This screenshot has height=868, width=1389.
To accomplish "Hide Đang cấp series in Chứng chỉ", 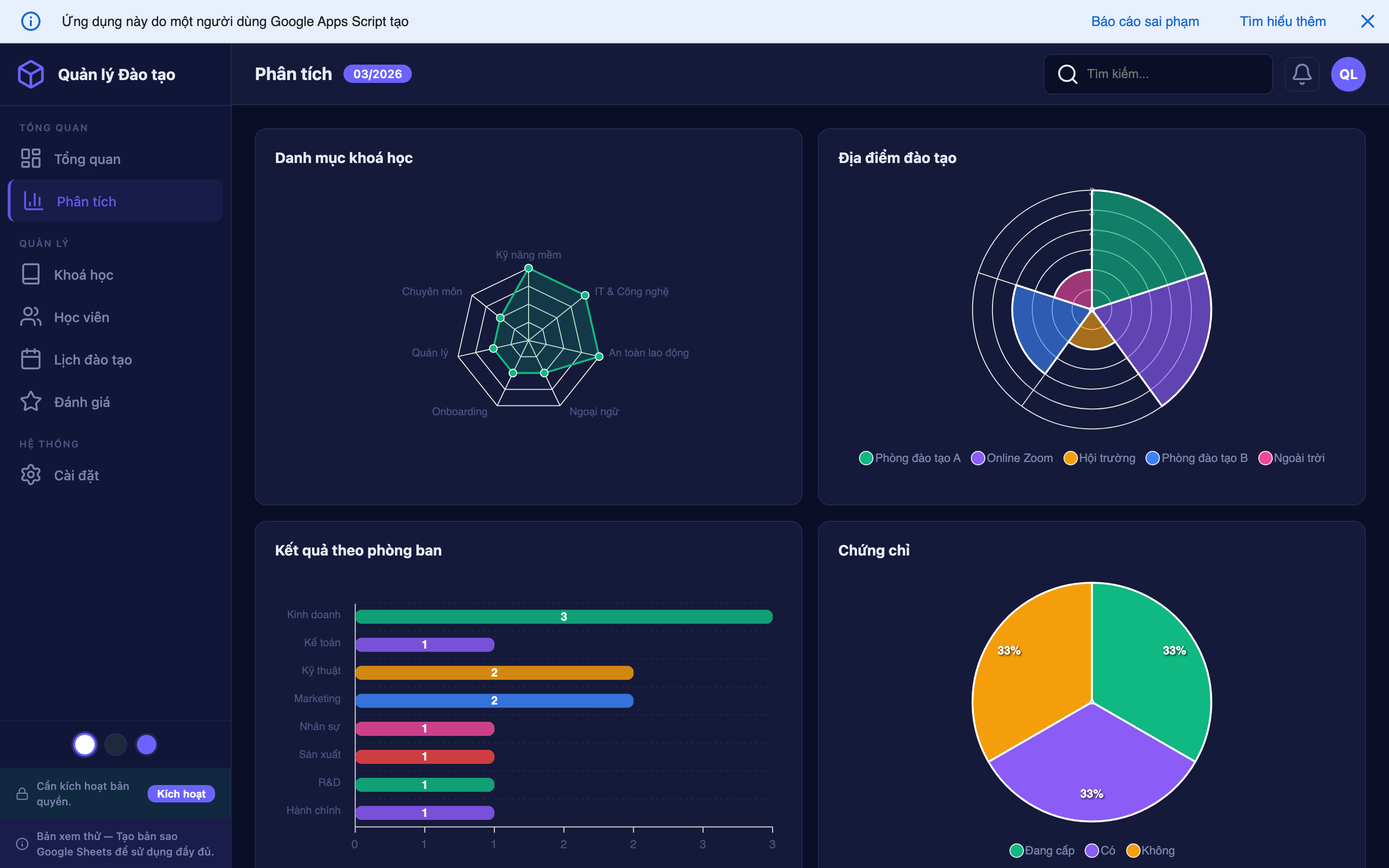I will pos(1042,850).
